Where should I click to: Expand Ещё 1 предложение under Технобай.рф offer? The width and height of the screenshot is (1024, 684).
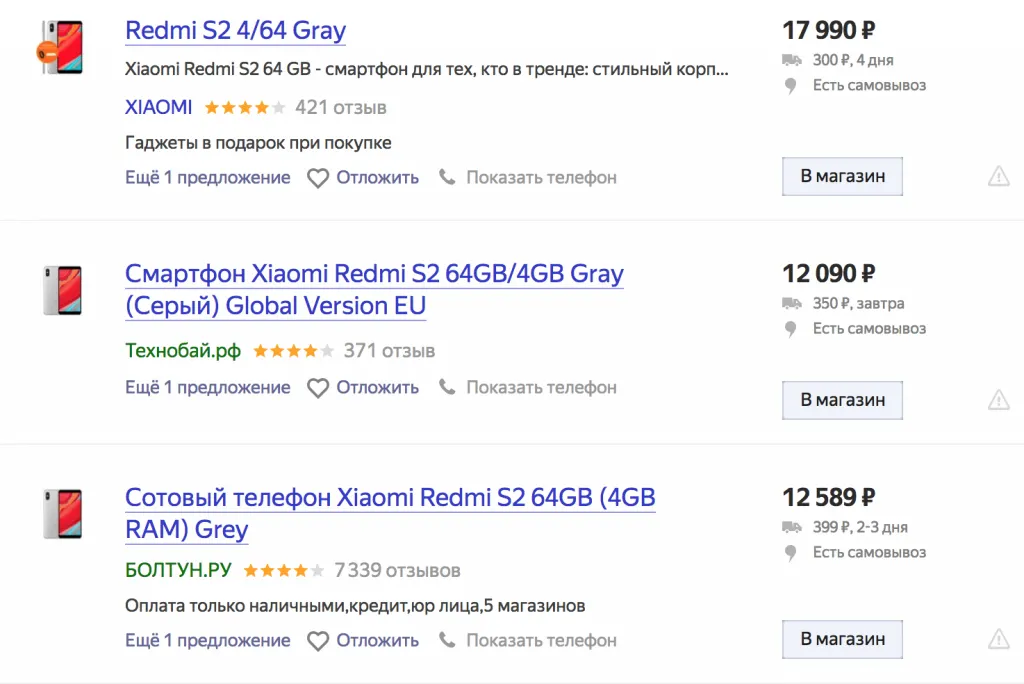[x=207, y=388]
